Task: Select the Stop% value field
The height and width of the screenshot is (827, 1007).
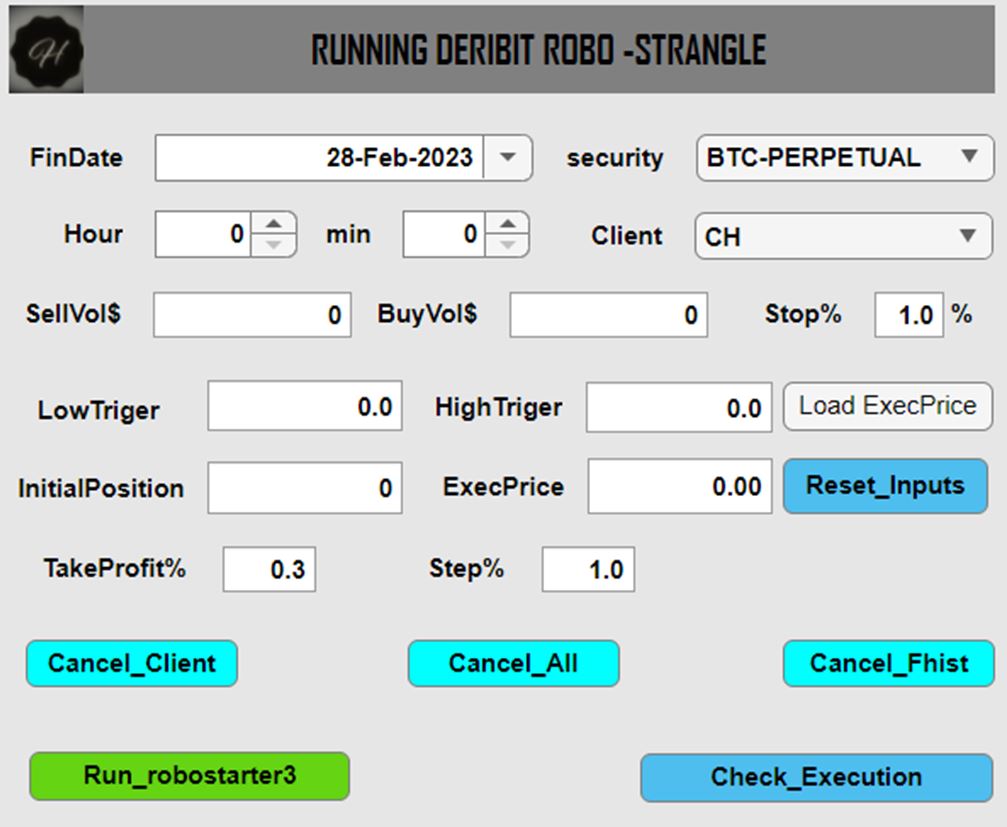Action: 908,316
